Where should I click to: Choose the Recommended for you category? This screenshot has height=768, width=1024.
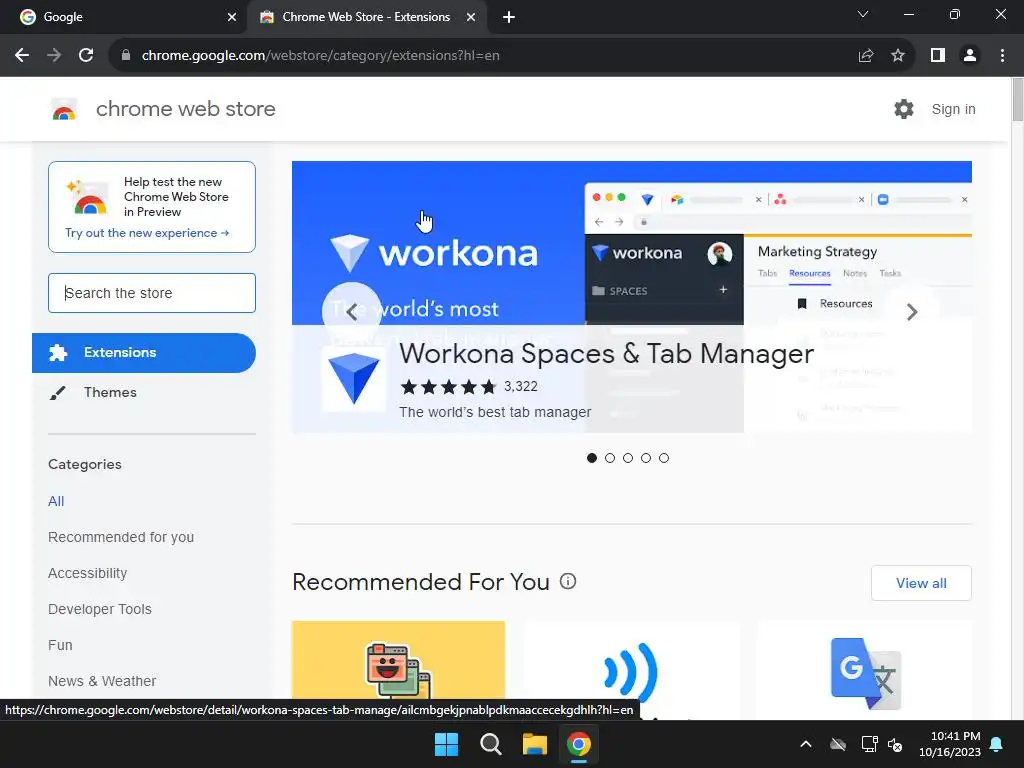121,537
